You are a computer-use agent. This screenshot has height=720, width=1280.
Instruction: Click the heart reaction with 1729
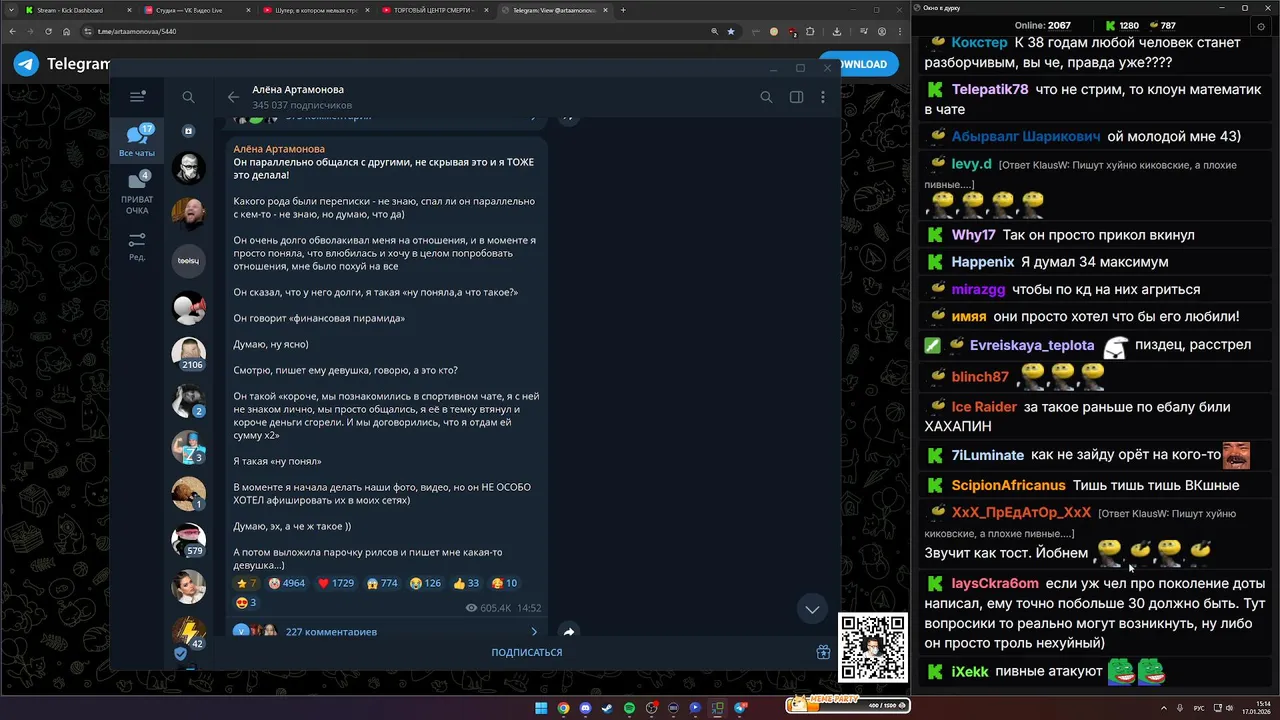pos(336,583)
